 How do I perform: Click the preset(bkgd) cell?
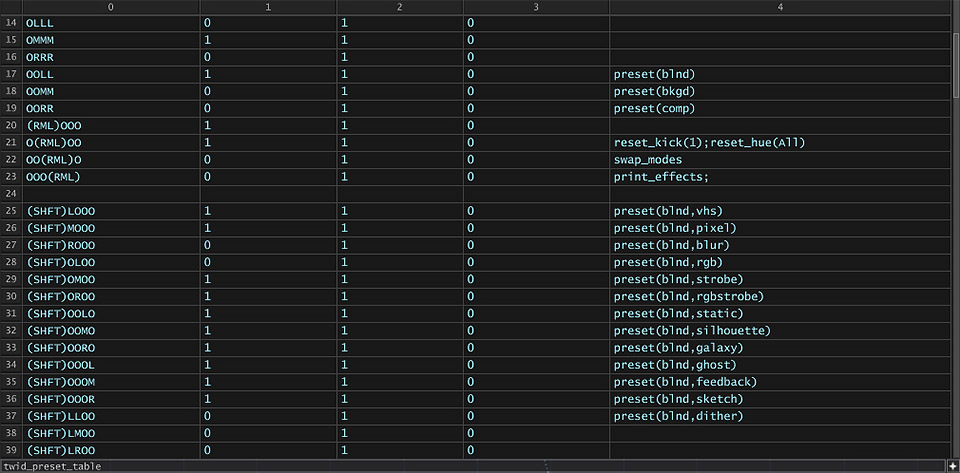780,91
